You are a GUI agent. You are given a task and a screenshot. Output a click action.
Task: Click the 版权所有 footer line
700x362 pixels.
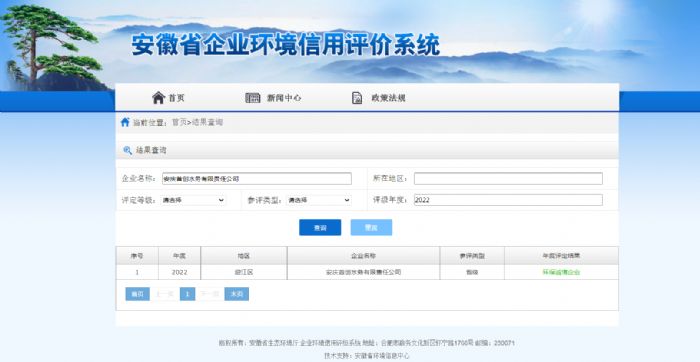tap(367, 343)
